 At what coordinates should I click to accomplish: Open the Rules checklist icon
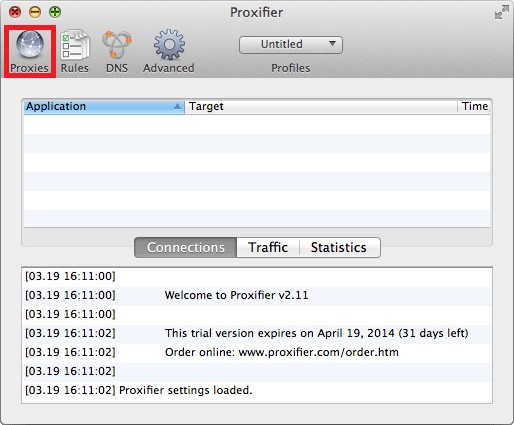pyautogui.click(x=75, y=45)
